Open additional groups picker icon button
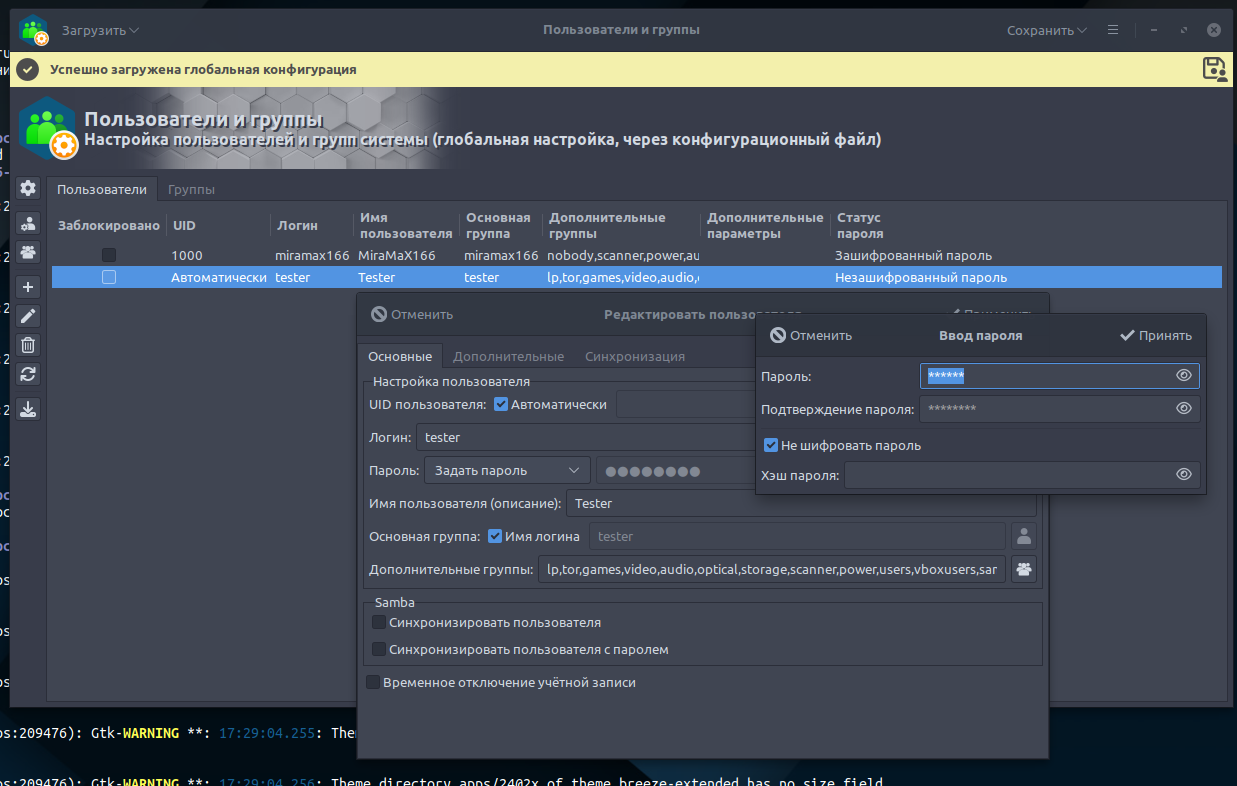Screen dimensions: 1237x786 (x=1024, y=570)
